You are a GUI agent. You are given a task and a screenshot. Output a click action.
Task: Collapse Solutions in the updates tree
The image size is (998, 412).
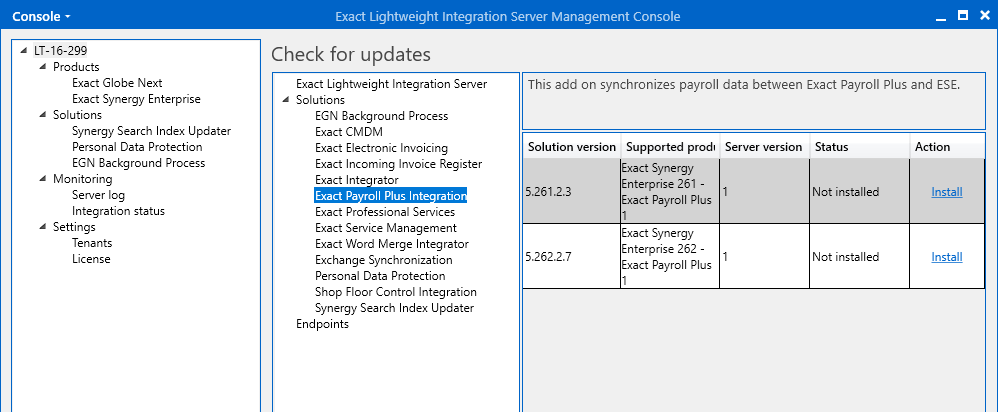click(286, 100)
